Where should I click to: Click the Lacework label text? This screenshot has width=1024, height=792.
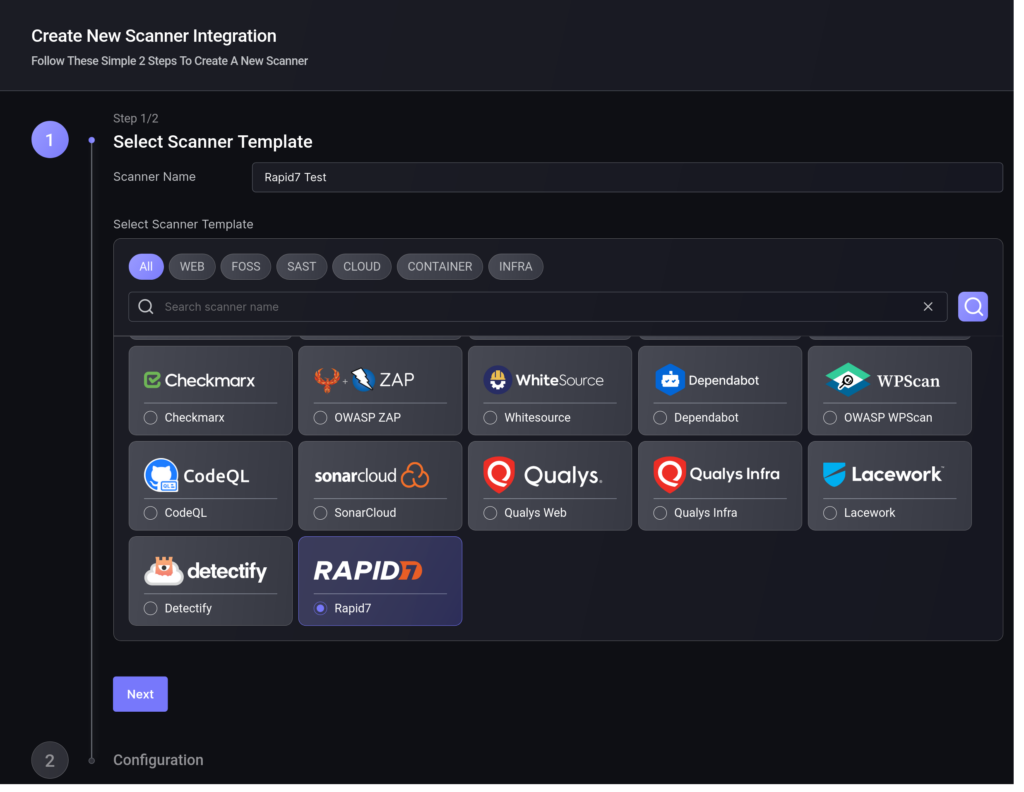click(x=869, y=513)
